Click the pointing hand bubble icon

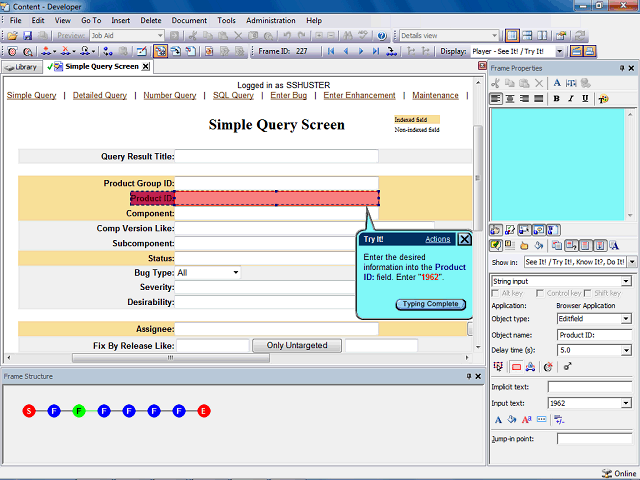[524, 246]
